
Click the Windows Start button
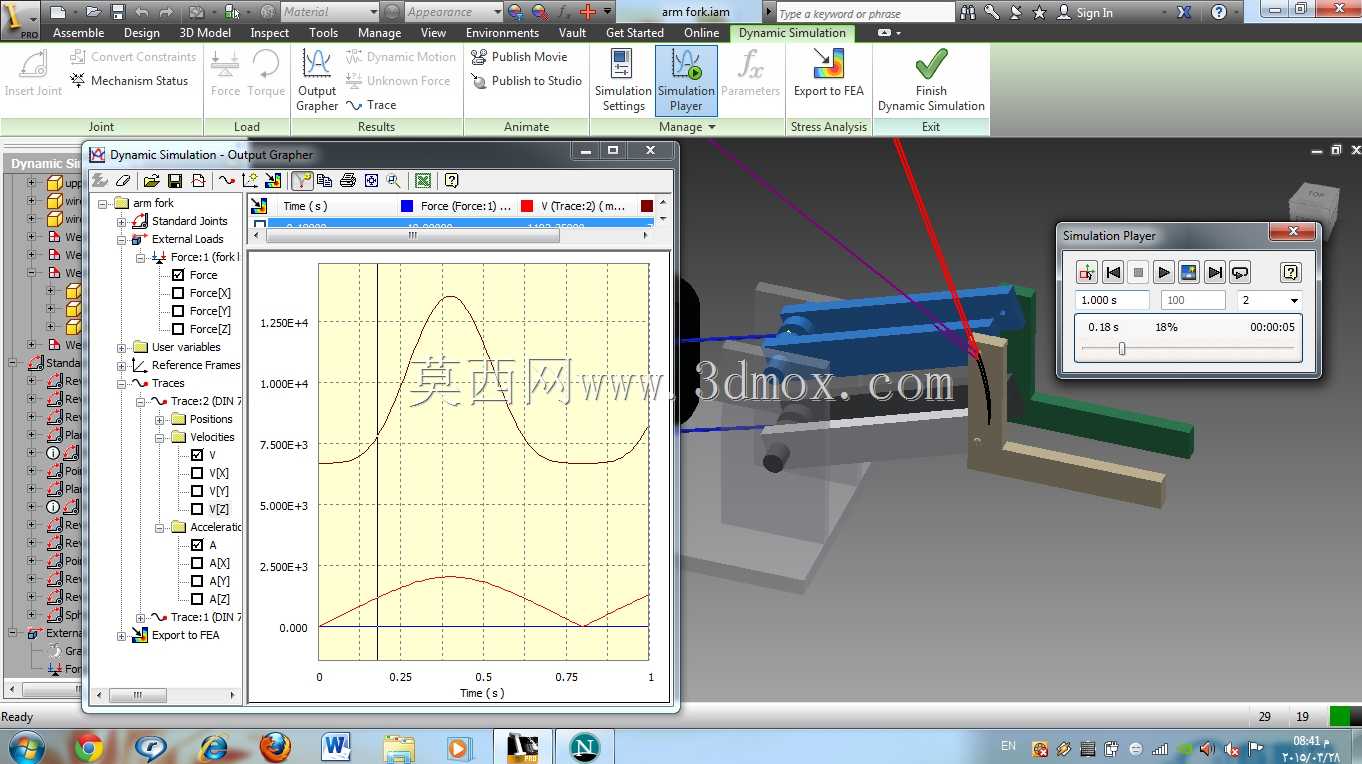point(24,747)
